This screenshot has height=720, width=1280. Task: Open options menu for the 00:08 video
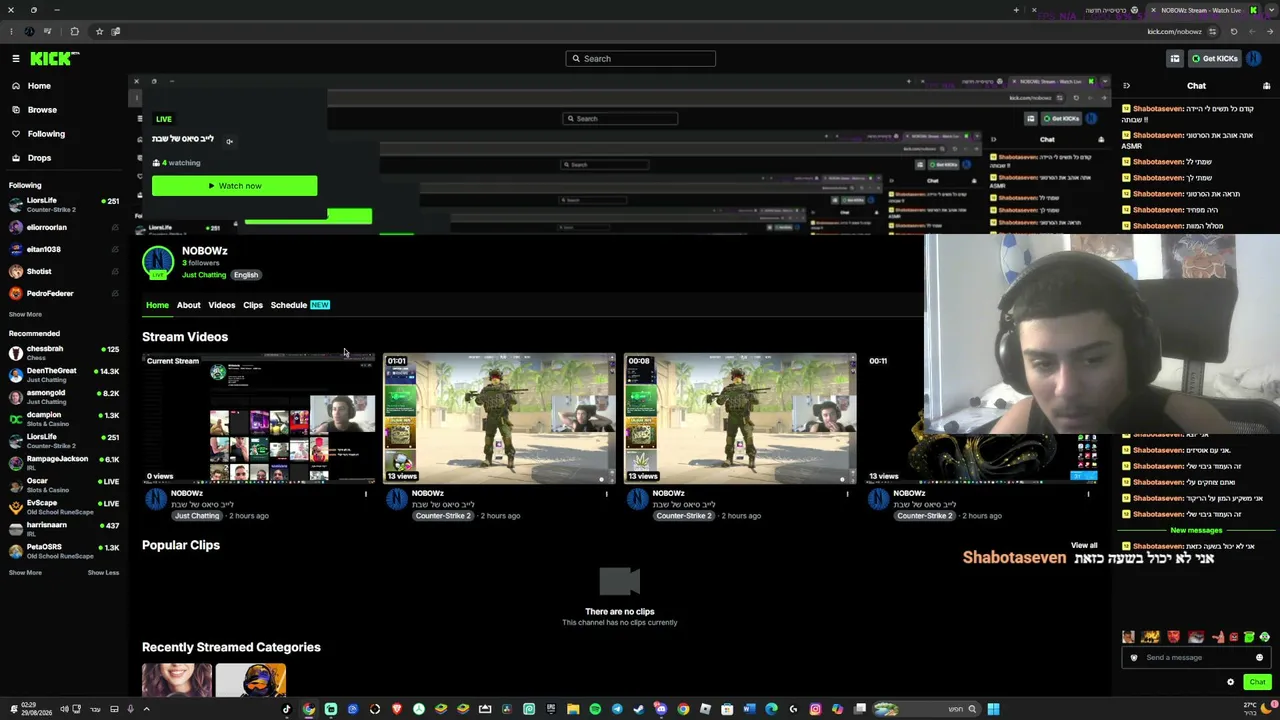pyautogui.click(x=847, y=494)
